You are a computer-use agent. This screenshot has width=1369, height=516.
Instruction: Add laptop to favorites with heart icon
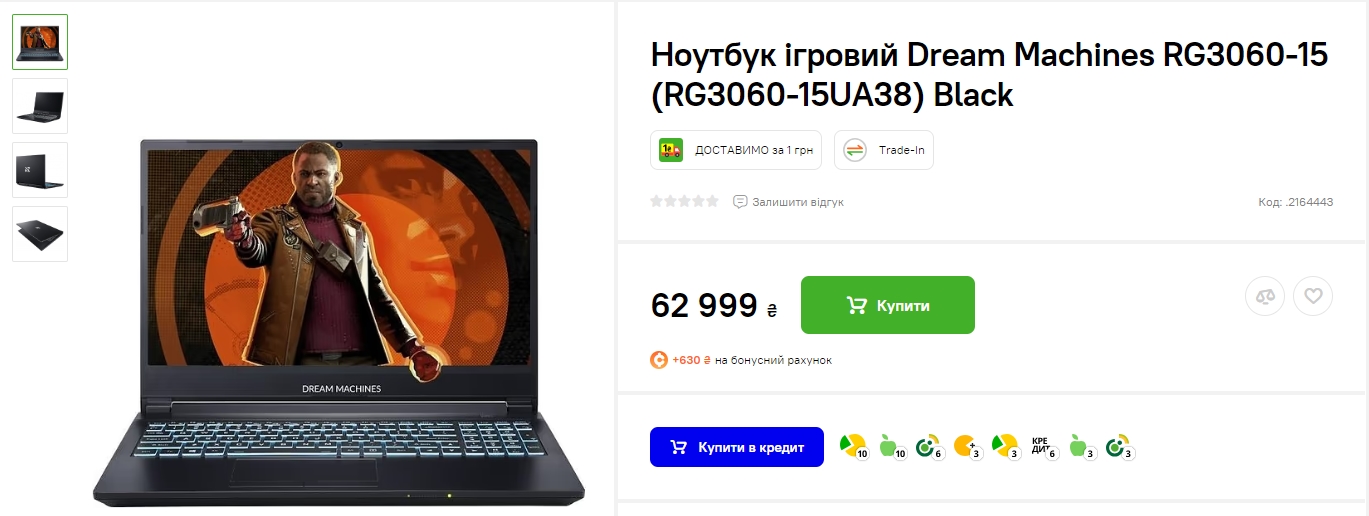click(x=1313, y=296)
